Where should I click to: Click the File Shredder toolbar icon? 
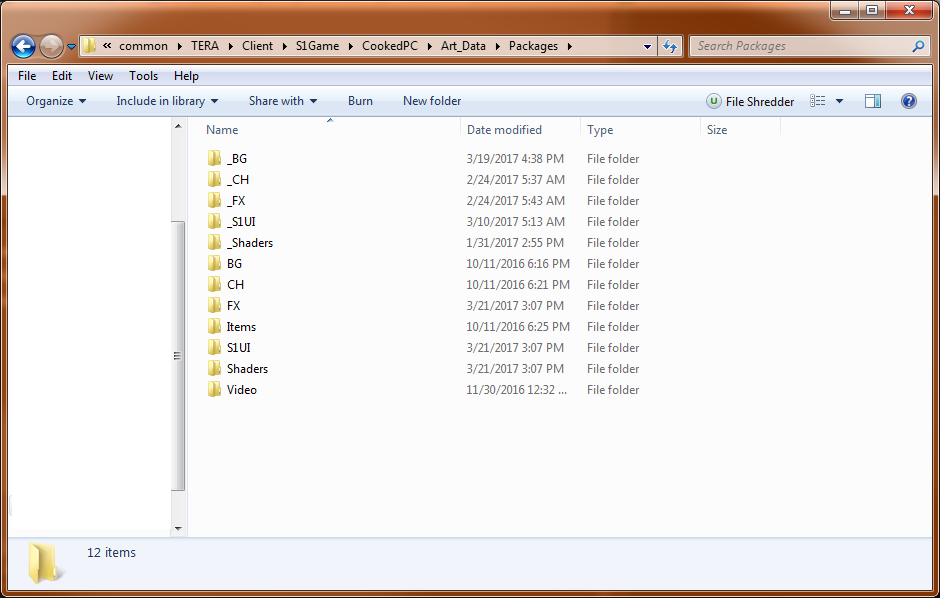[x=714, y=101]
